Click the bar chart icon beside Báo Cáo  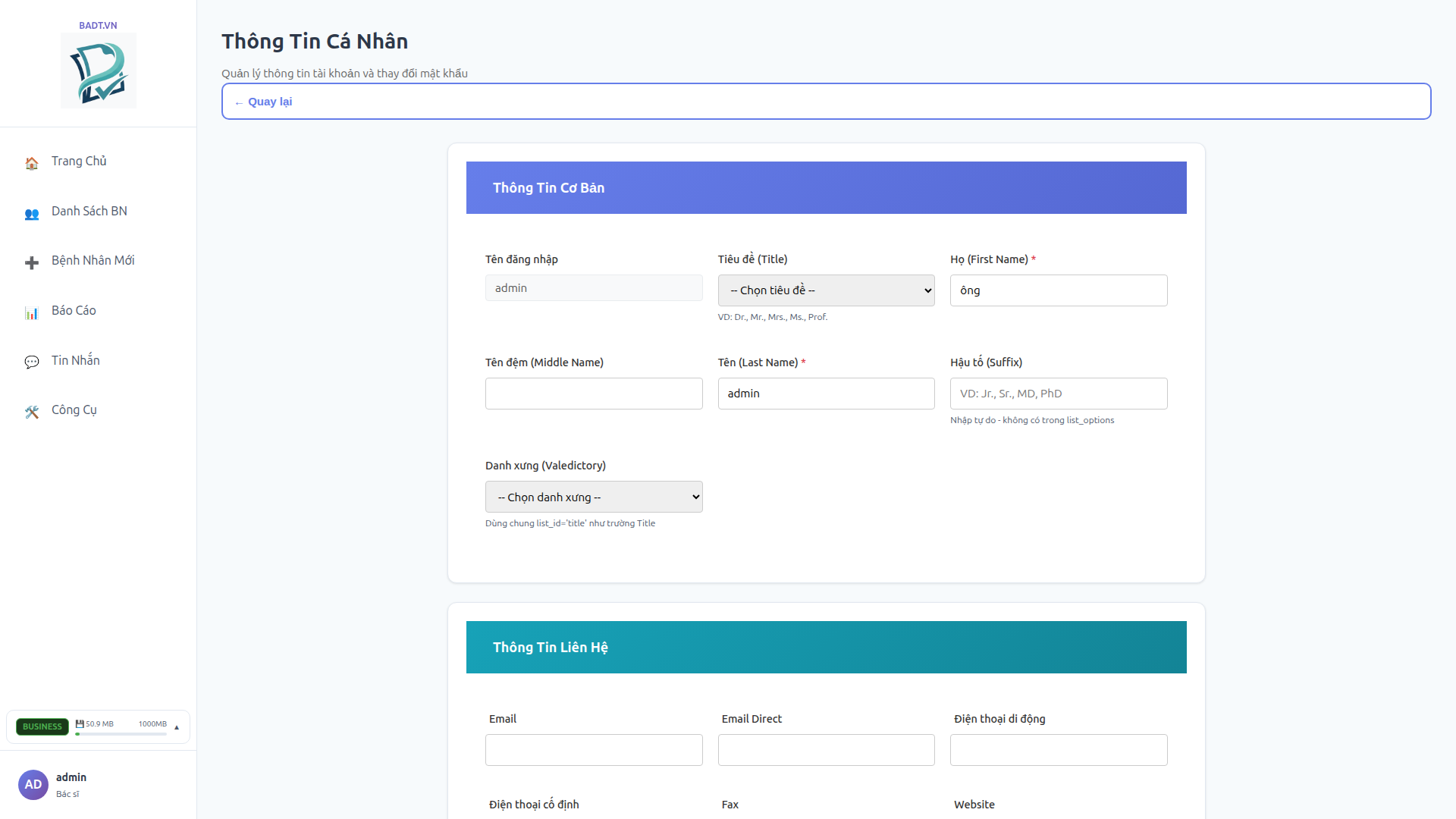pos(32,312)
